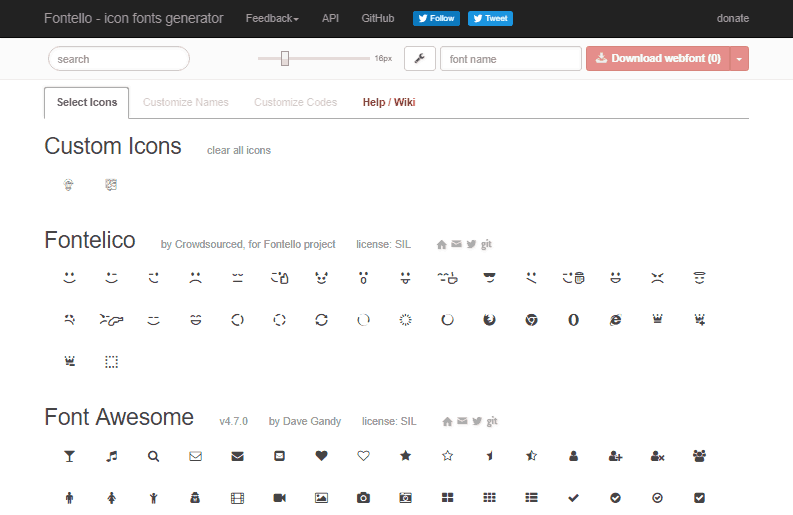Select the glass filter icon
The height and width of the screenshot is (515, 793).
pyautogui.click(x=69, y=456)
